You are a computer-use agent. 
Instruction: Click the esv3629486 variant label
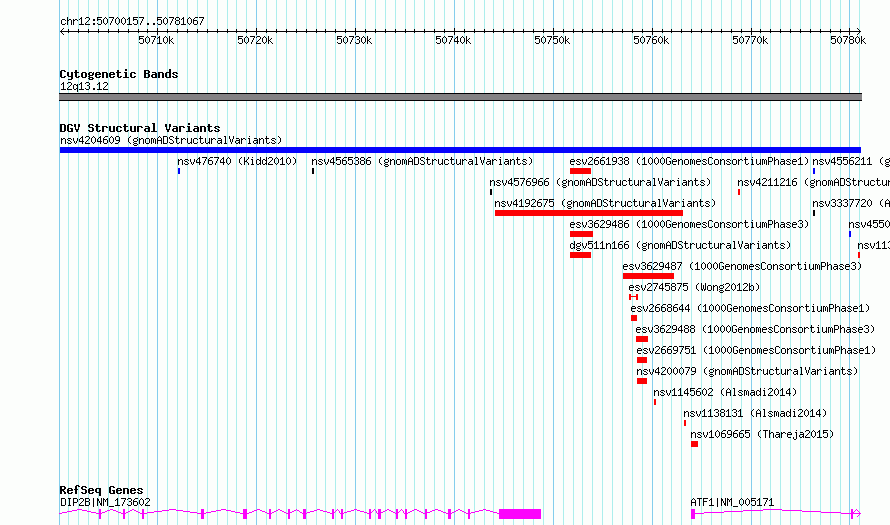[689, 224]
